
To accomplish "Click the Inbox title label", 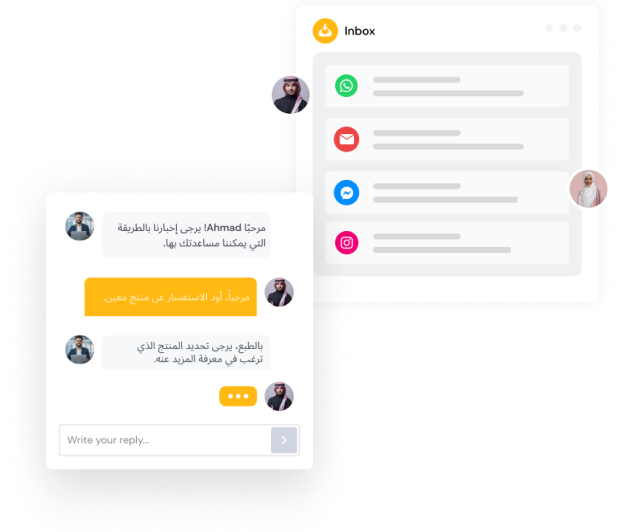I will 360,31.
